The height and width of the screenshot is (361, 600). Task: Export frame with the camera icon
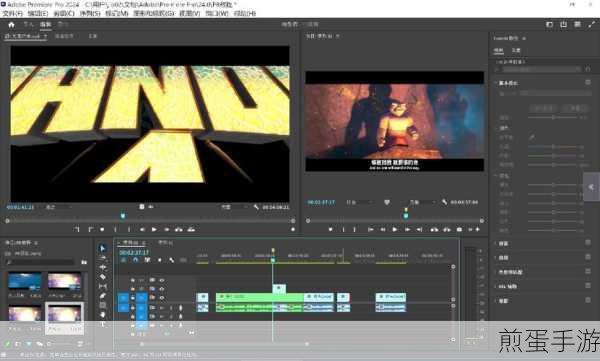459,229
